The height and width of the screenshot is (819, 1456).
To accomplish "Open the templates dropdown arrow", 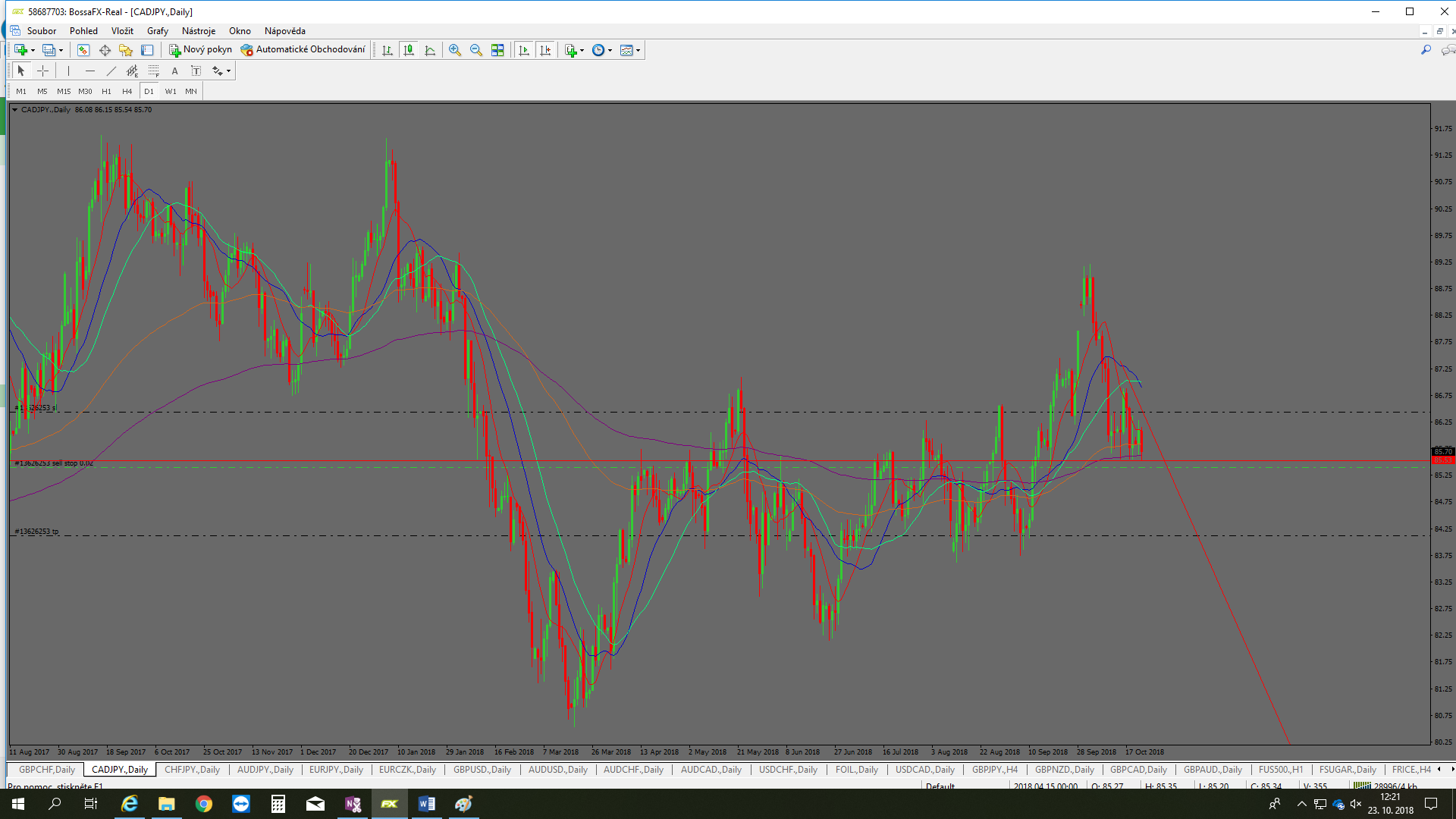I will (638, 51).
